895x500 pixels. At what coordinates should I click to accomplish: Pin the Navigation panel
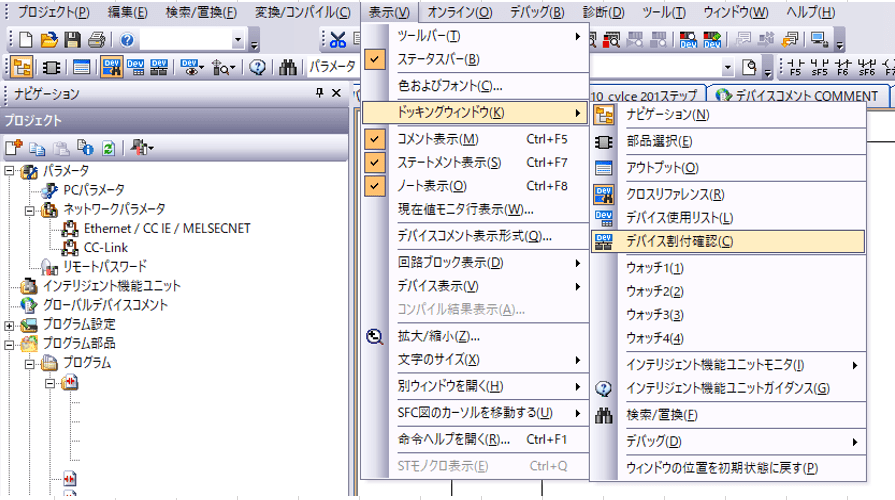coord(319,93)
